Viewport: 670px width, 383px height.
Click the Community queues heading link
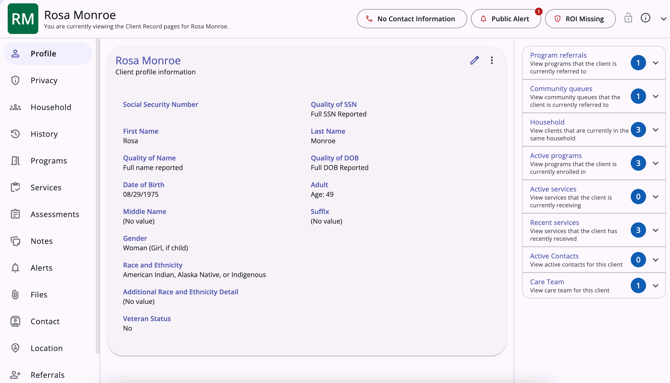(561, 88)
